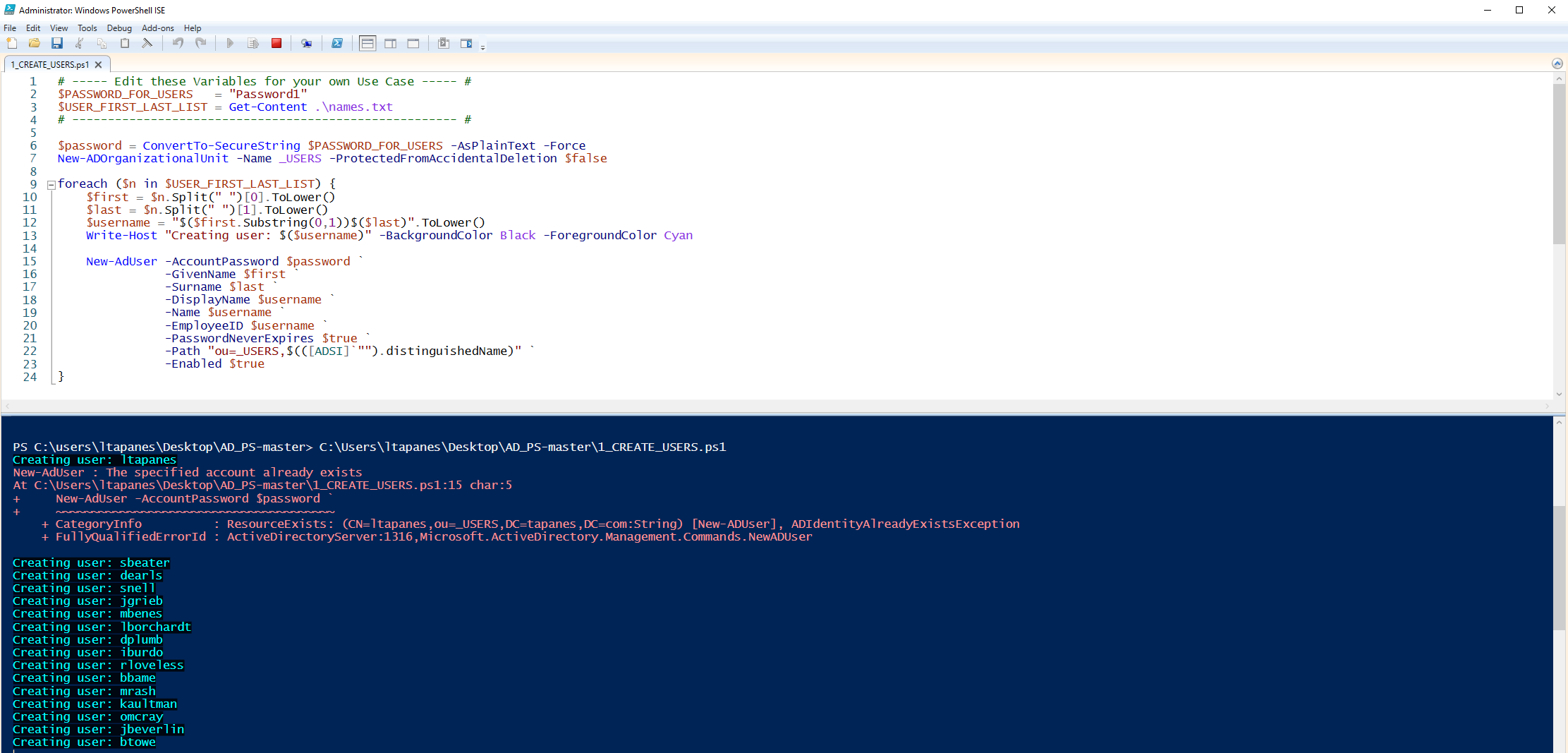Image resolution: width=1568 pixels, height=753 pixels.
Task: Toggle Show Script Pane Right layout
Action: [x=390, y=44]
